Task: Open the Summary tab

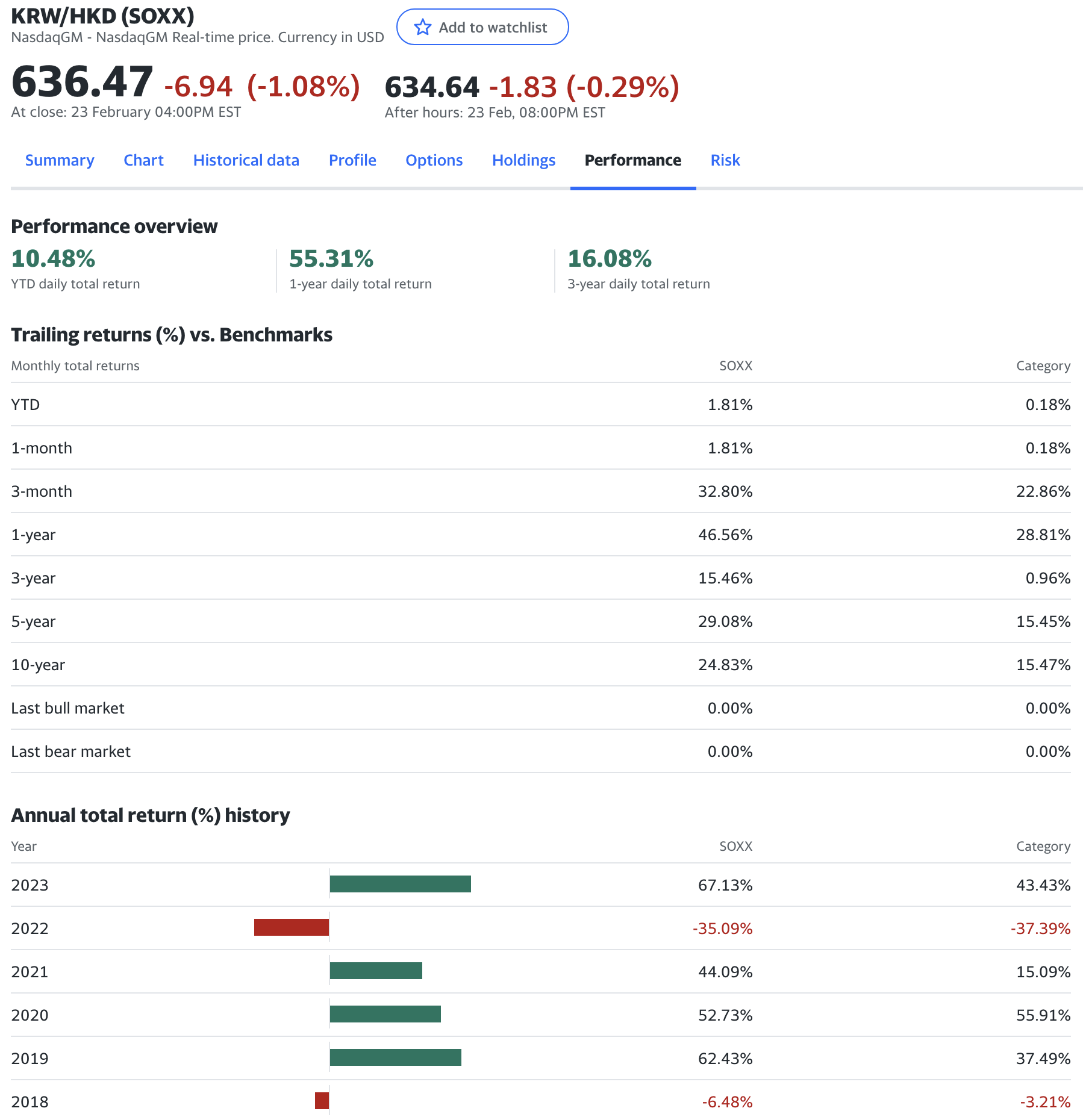Action: point(60,160)
